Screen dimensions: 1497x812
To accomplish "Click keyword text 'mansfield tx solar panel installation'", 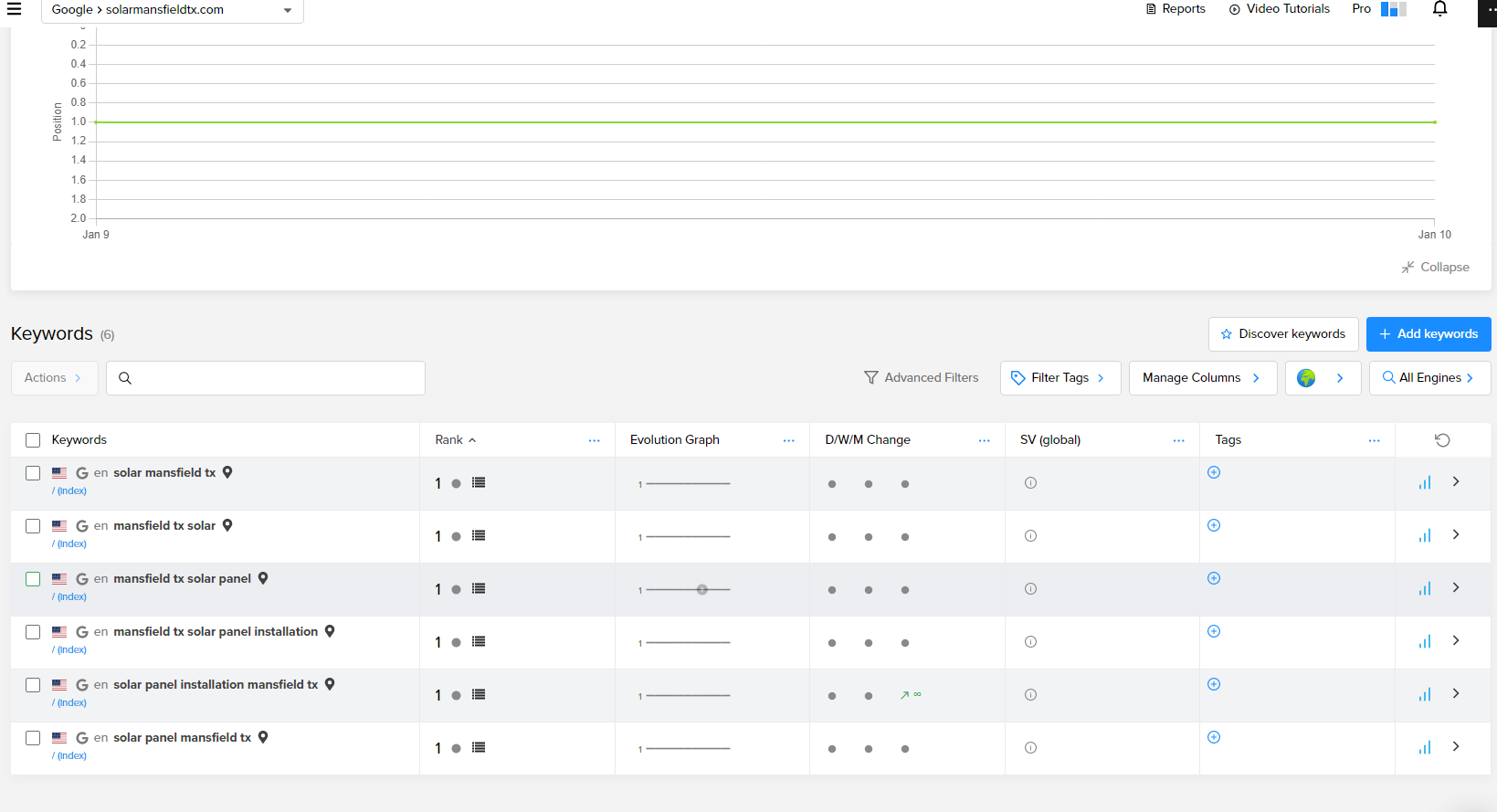I will point(216,632).
